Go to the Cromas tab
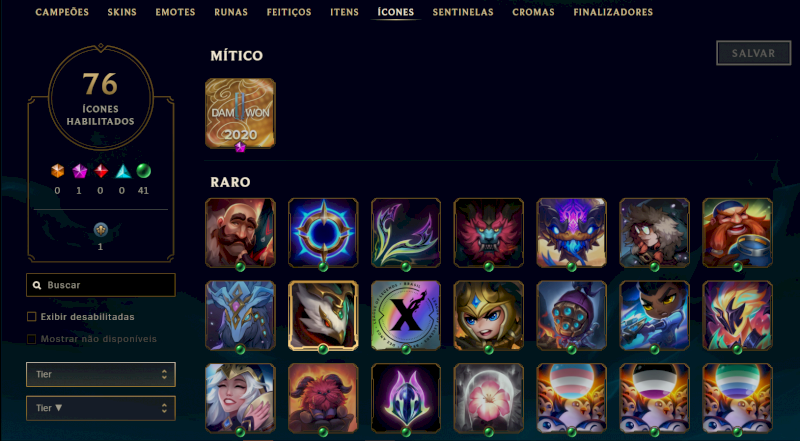 click(x=533, y=12)
